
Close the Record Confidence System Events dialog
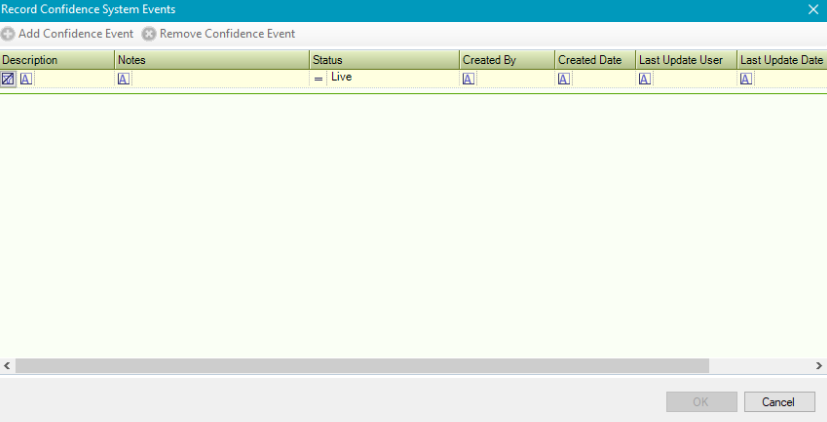pyautogui.click(x=813, y=9)
